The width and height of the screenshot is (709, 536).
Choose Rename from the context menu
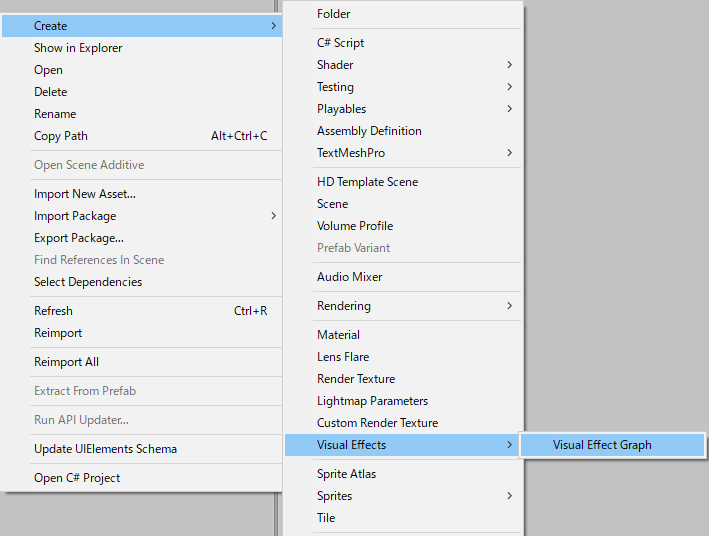pyautogui.click(x=142, y=114)
